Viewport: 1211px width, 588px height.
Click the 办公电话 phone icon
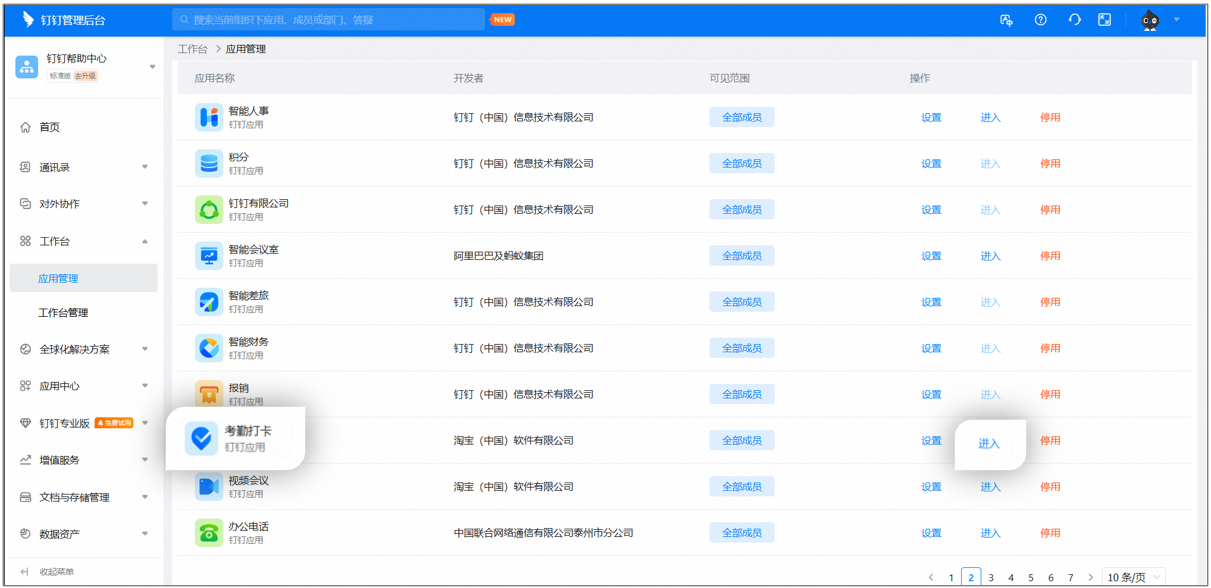coord(208,532)
